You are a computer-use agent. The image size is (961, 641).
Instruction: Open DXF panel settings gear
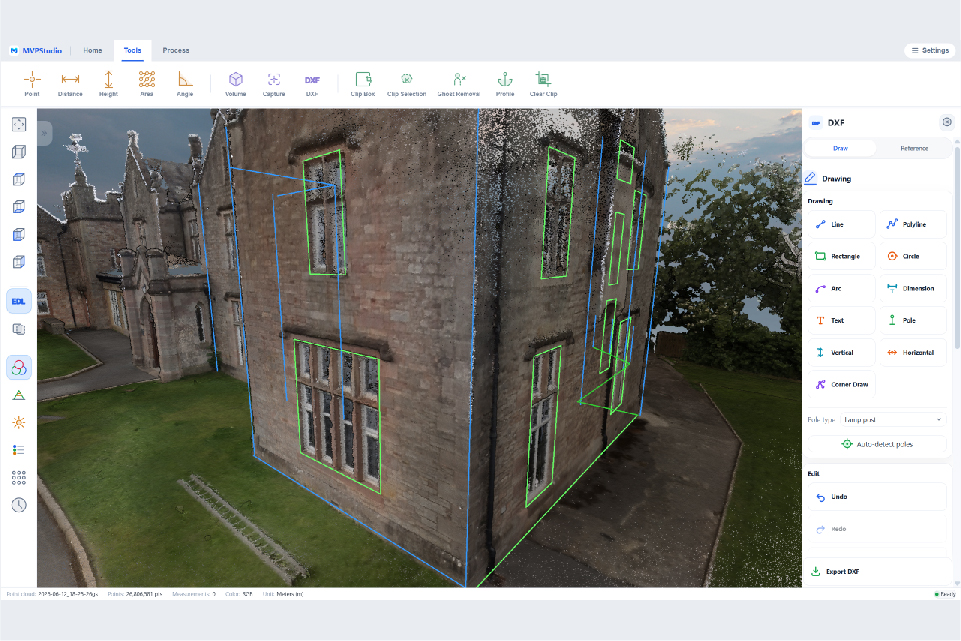(x=947, y=122)
